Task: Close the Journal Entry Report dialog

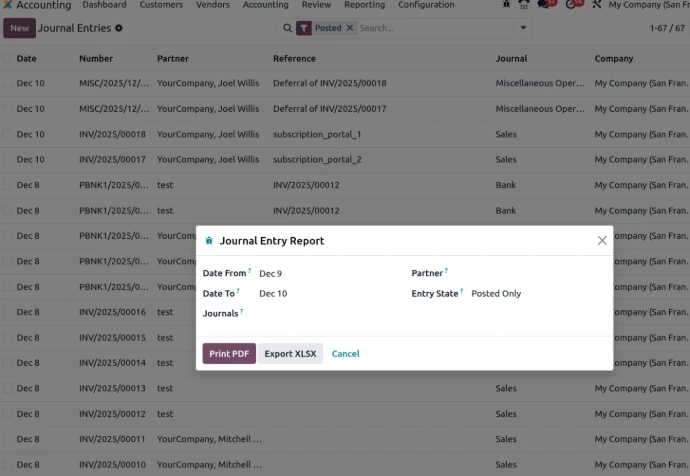Action: coord(602,241)
